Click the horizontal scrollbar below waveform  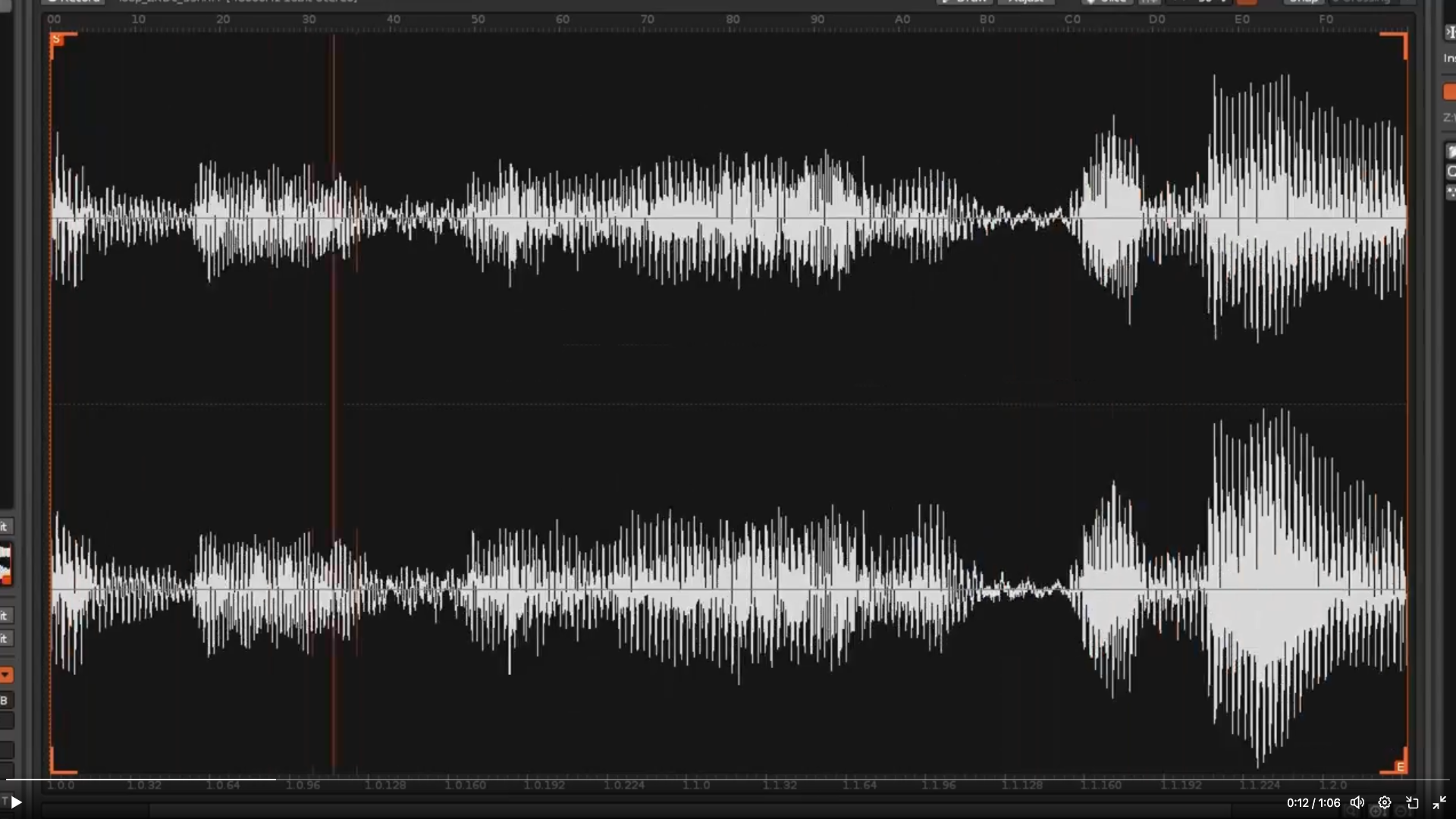[x=682, y=811]
